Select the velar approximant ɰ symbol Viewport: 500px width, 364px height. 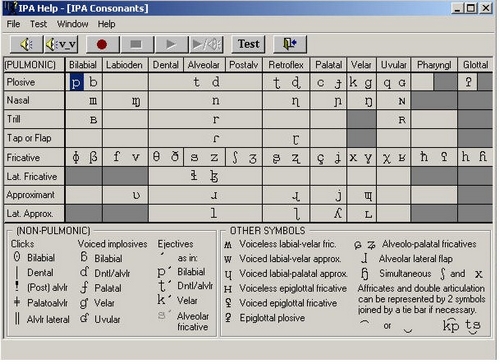pos(368,196)
